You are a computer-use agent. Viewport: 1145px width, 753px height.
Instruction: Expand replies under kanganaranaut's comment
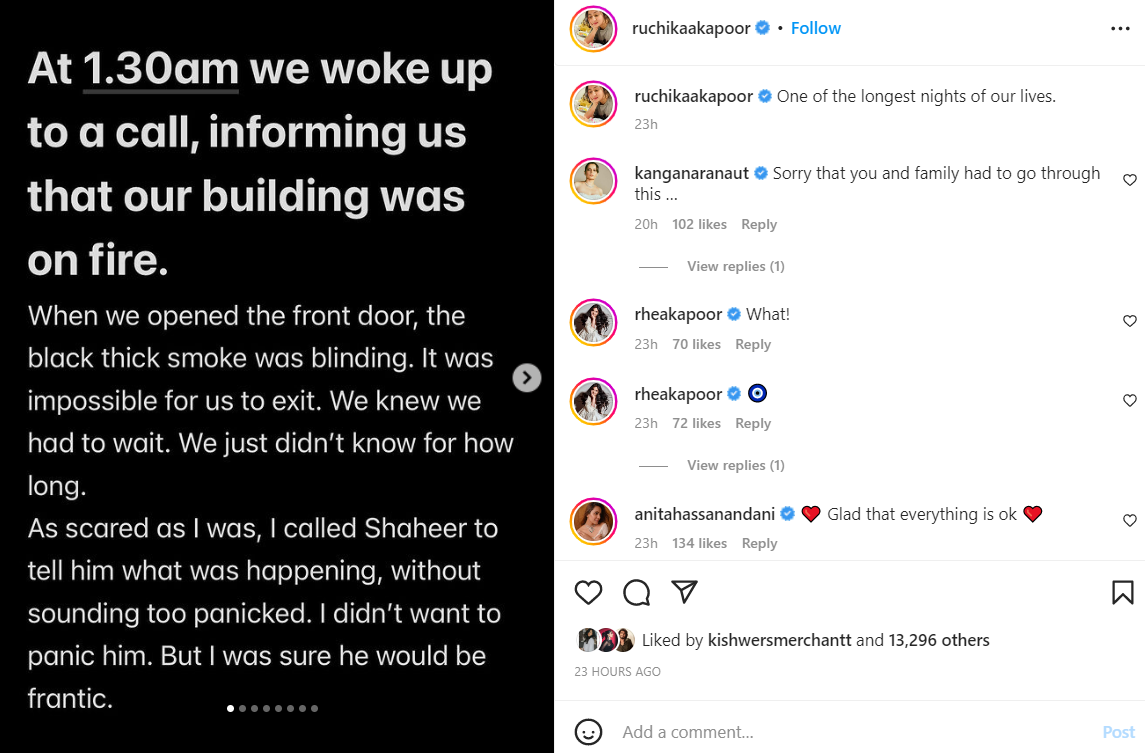coord(735,266)
